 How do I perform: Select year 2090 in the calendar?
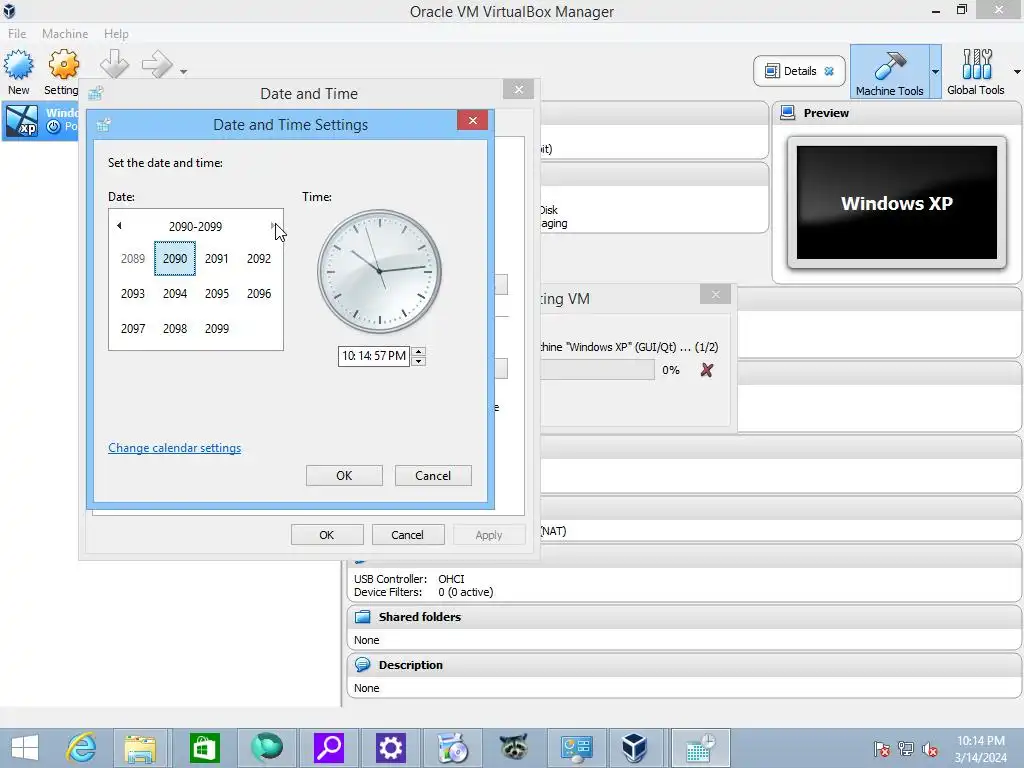(x=175, y=259)
